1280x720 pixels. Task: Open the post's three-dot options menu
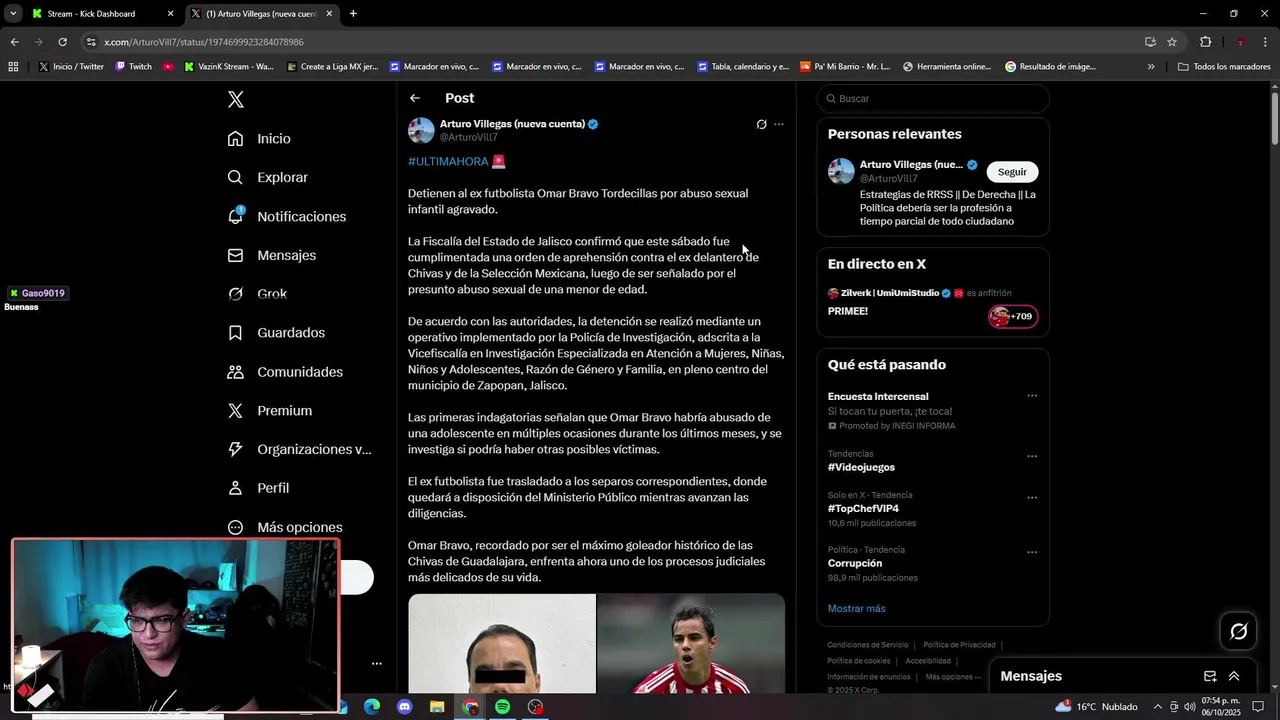click(779, 124)
